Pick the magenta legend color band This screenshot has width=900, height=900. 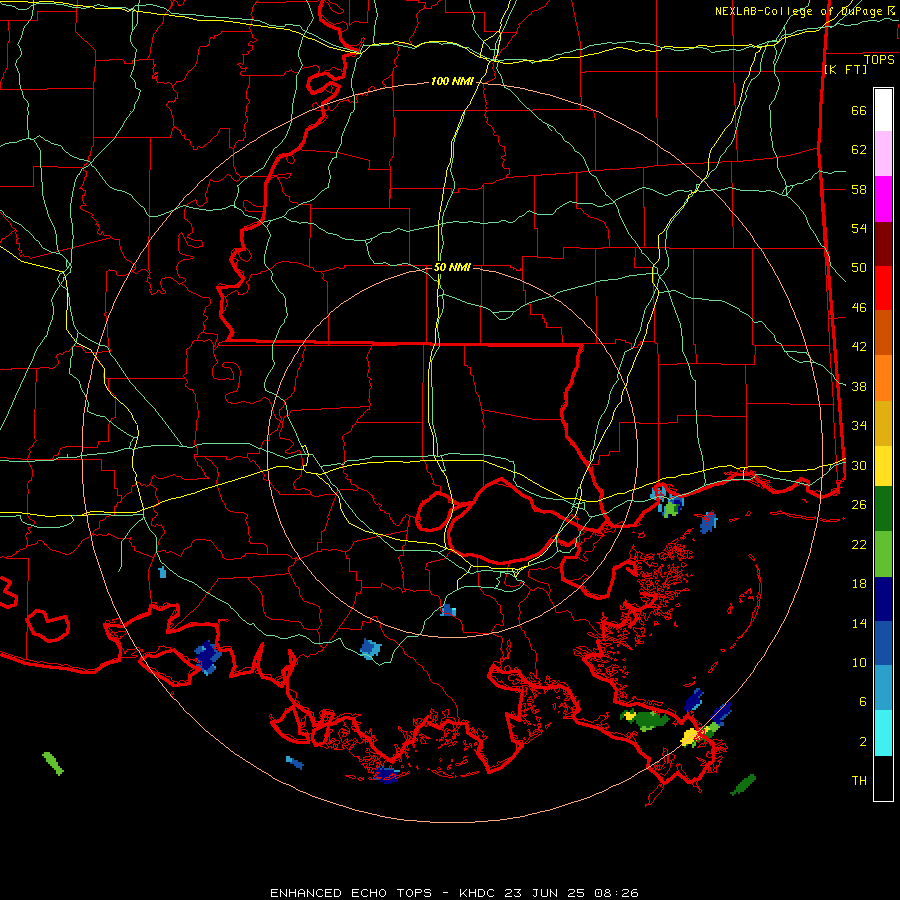point(883,199)
